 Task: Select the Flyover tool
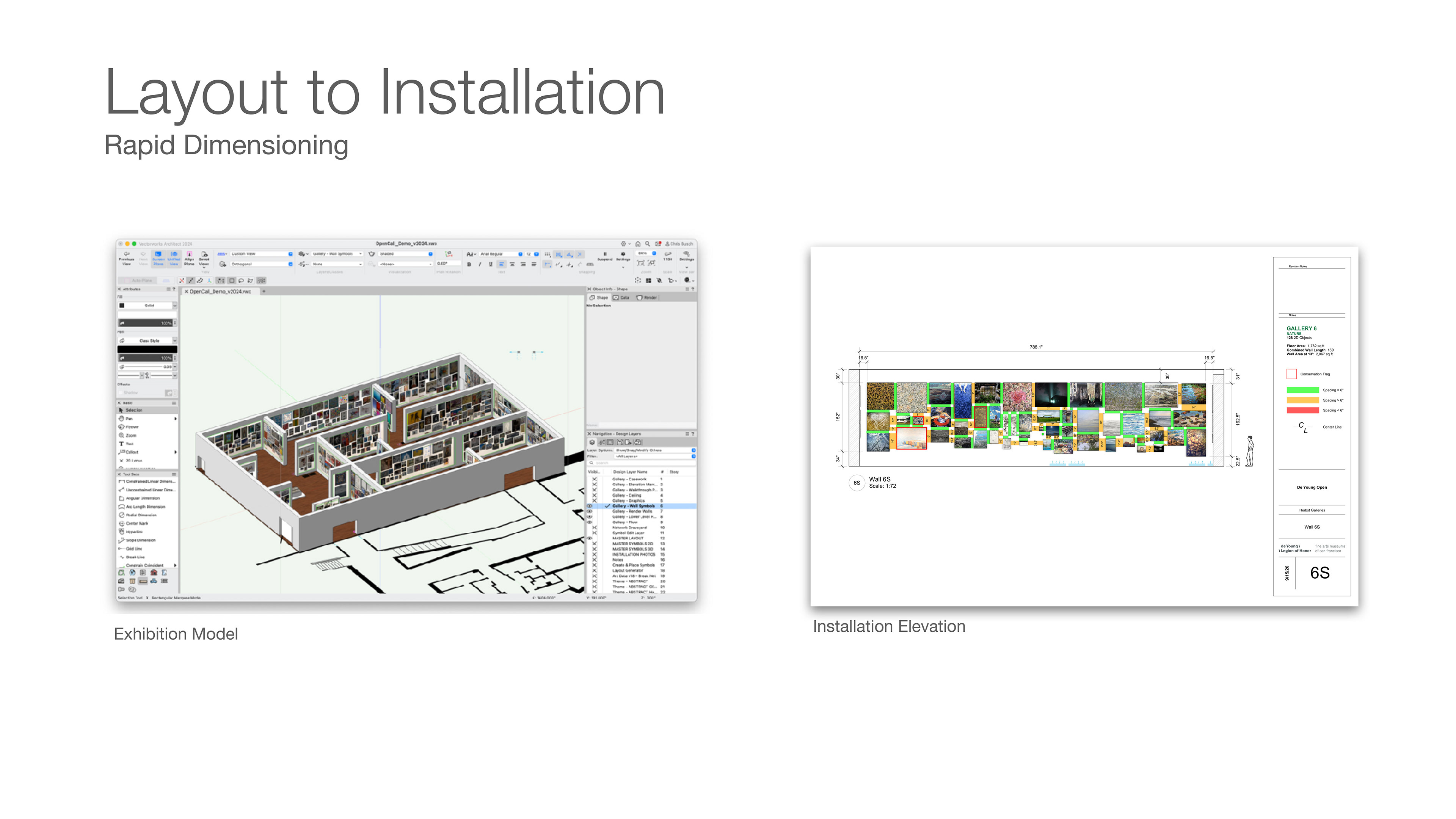click(147, 427)
